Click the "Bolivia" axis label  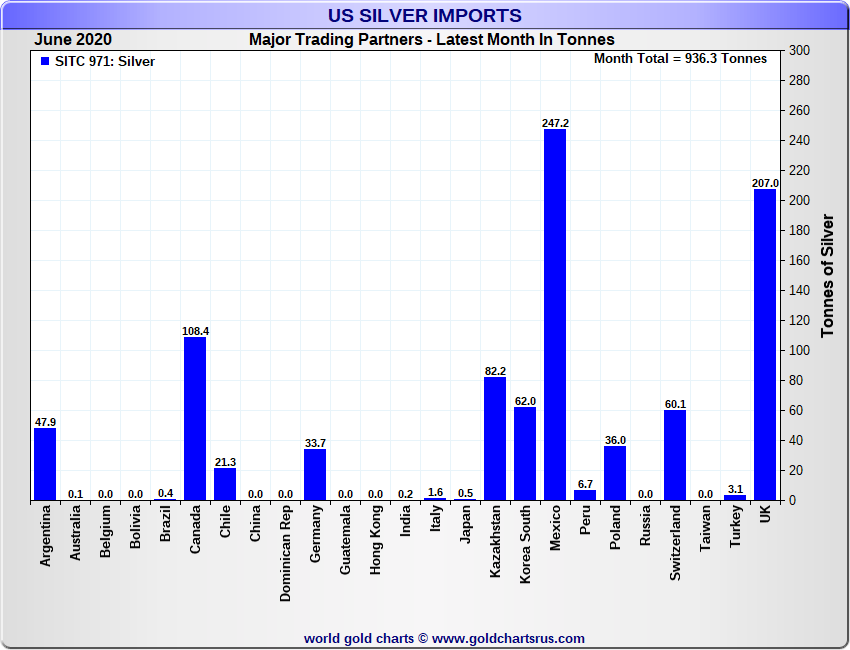pos(135,527)
